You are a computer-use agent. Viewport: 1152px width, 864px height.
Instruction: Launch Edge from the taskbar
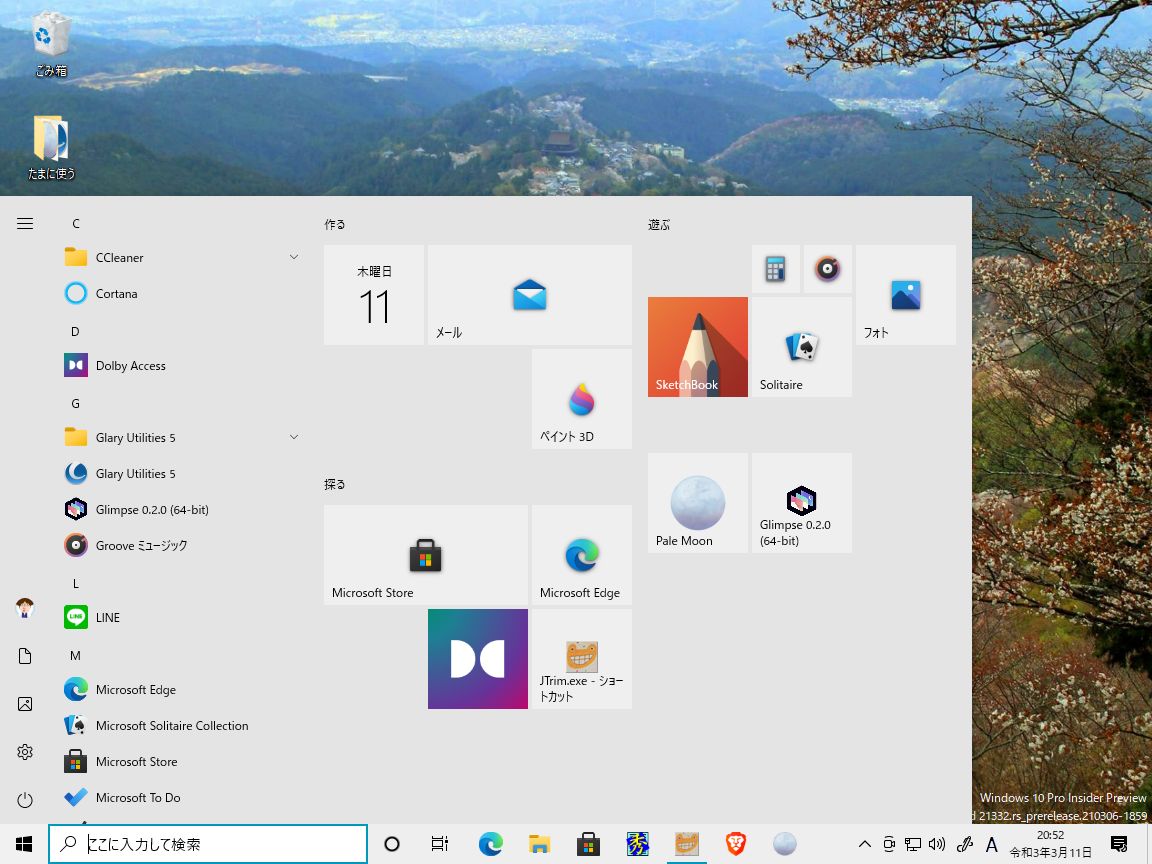tap(490, 844)
